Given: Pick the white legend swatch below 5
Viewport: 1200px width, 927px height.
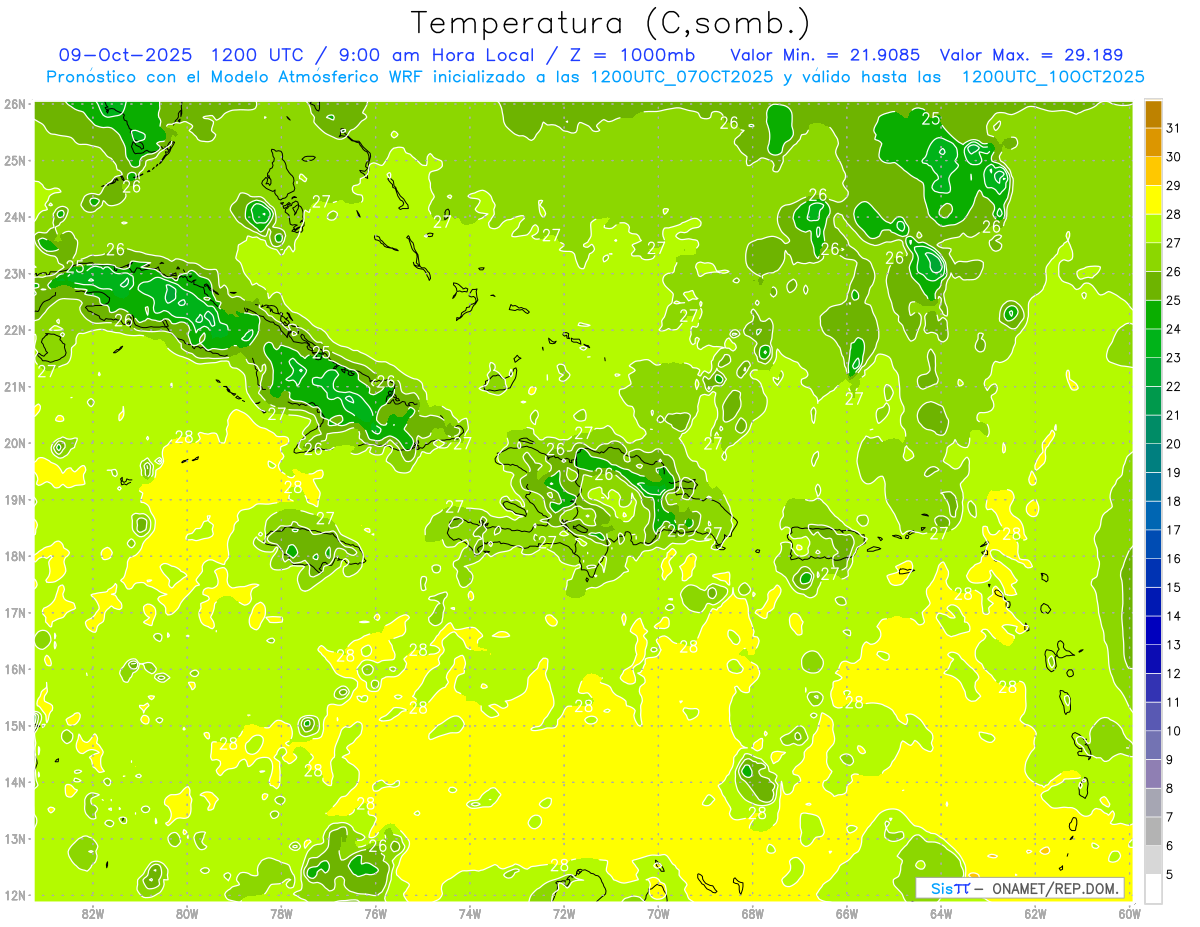Looking at the screenshot, I should [x=1153, y=889].
